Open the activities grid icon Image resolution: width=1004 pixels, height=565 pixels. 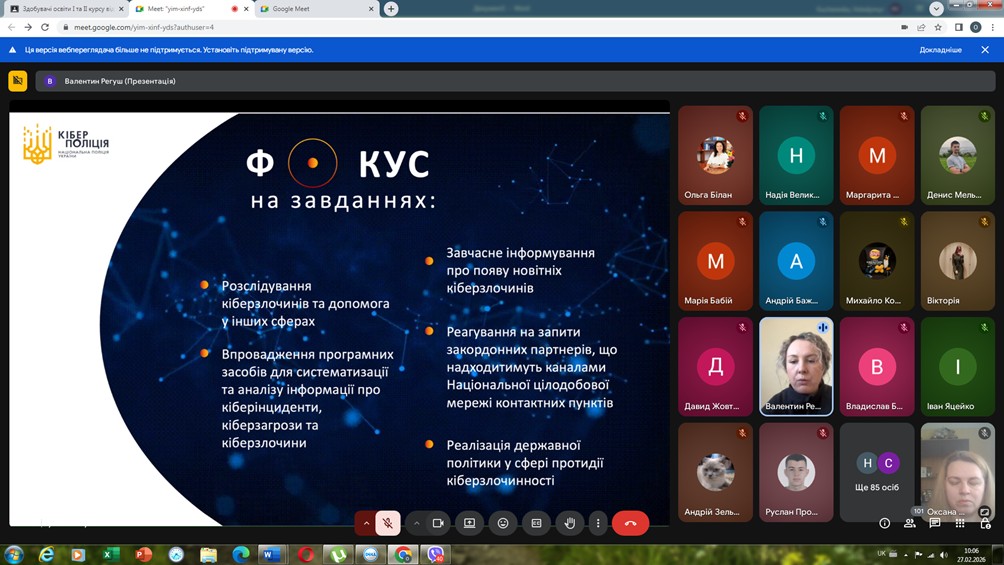pos(960,523)
